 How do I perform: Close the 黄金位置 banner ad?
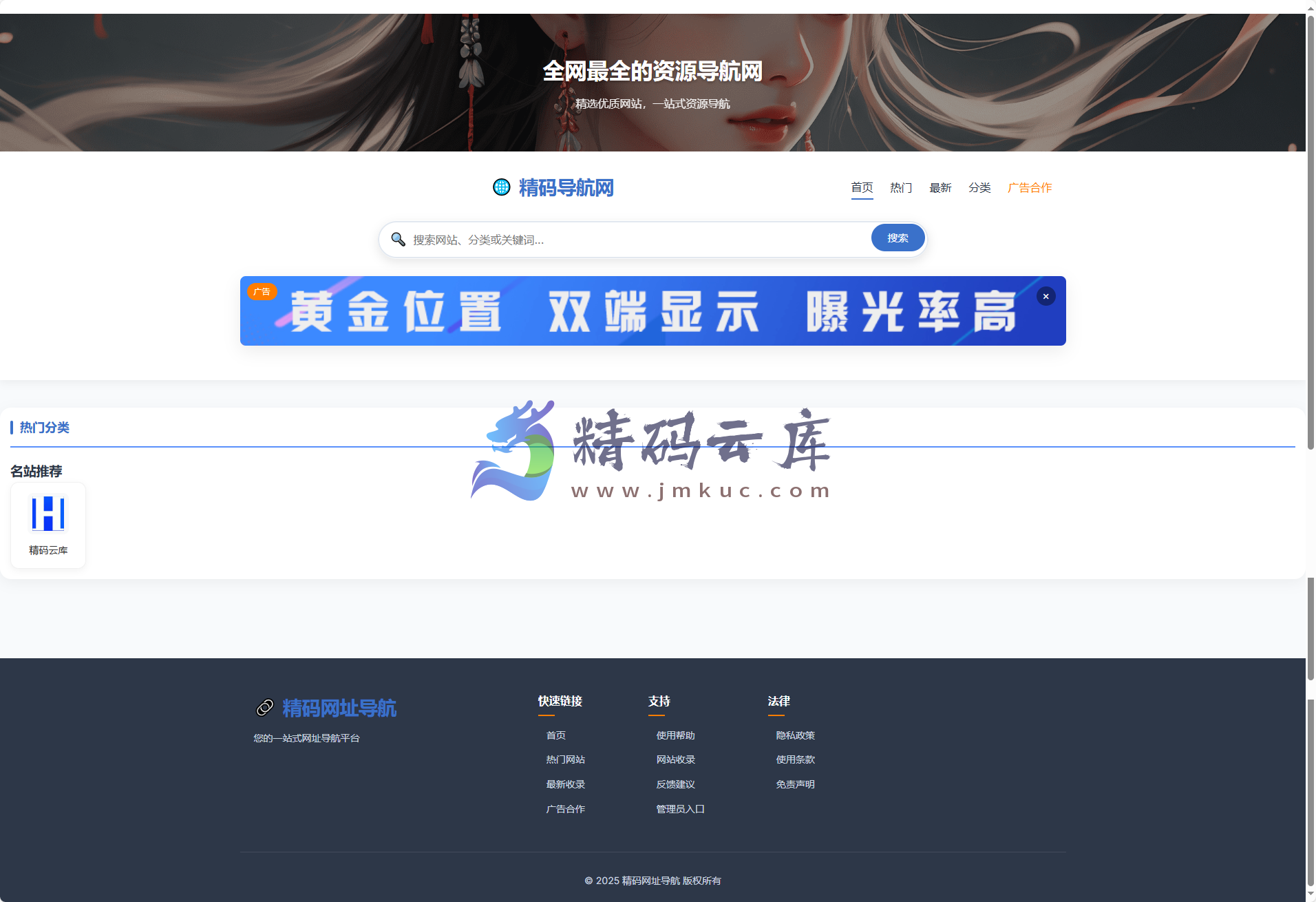point(1046,296)
